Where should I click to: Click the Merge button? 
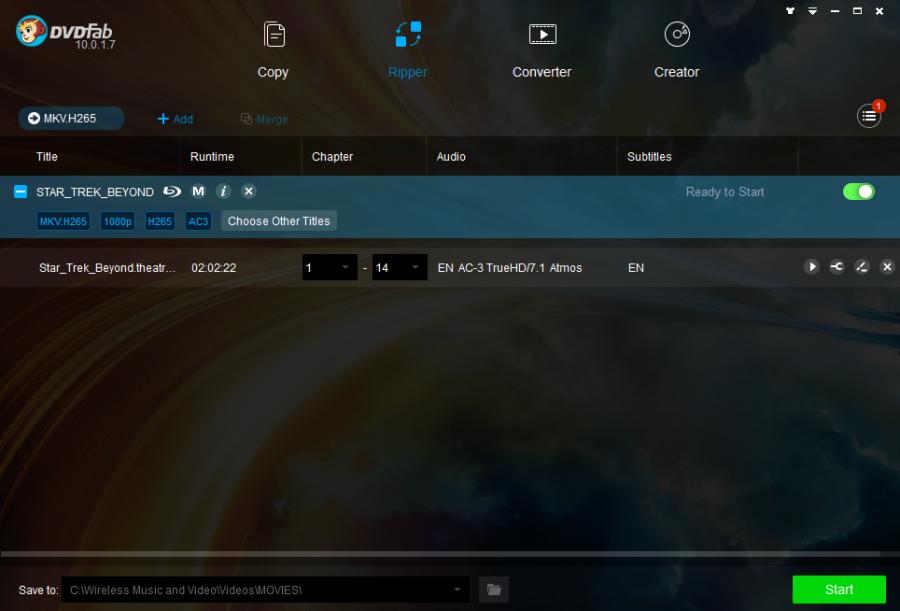[x=264, y=119]
